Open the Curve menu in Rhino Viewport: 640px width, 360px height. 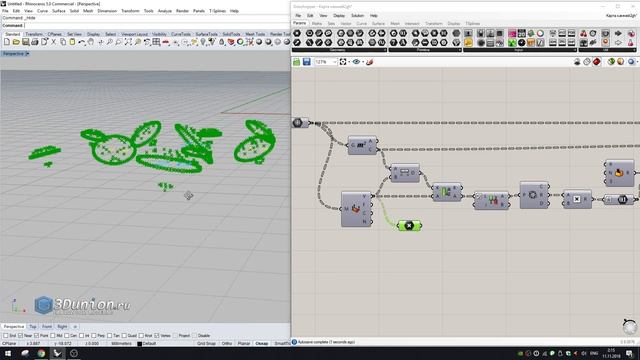(x=42, y=11)
